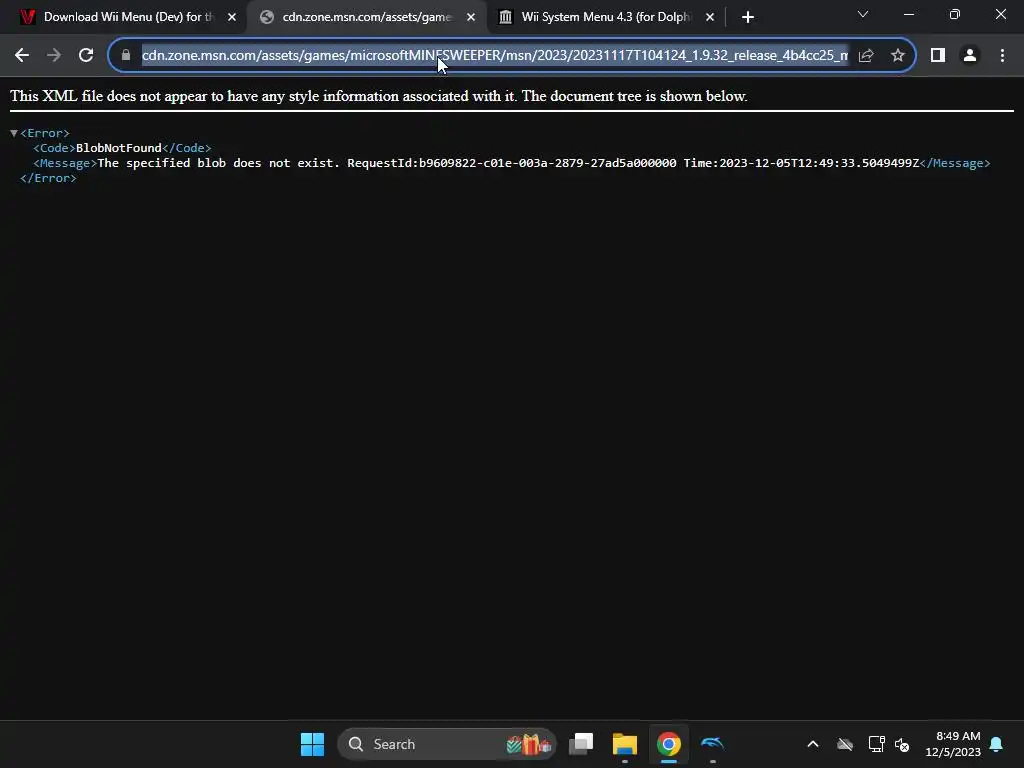
Task: Click the forward navigation arrow
Action: 54,56
